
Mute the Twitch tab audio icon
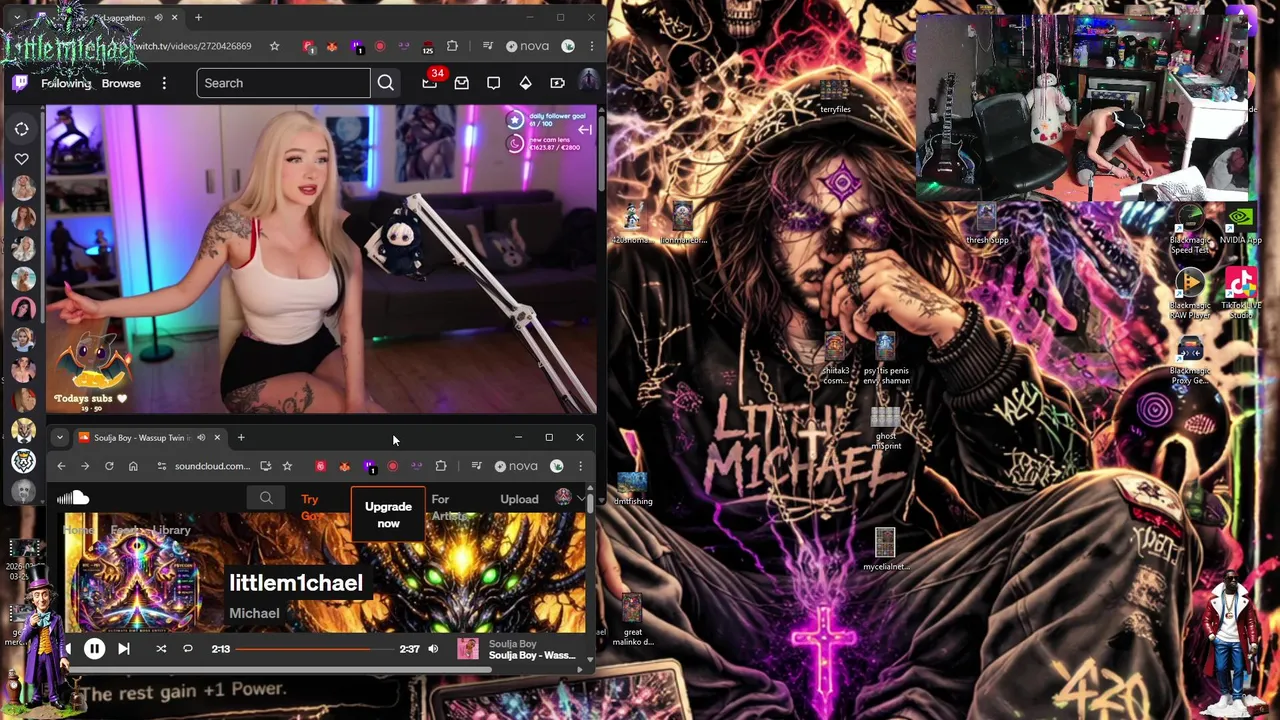coord(158,18)
